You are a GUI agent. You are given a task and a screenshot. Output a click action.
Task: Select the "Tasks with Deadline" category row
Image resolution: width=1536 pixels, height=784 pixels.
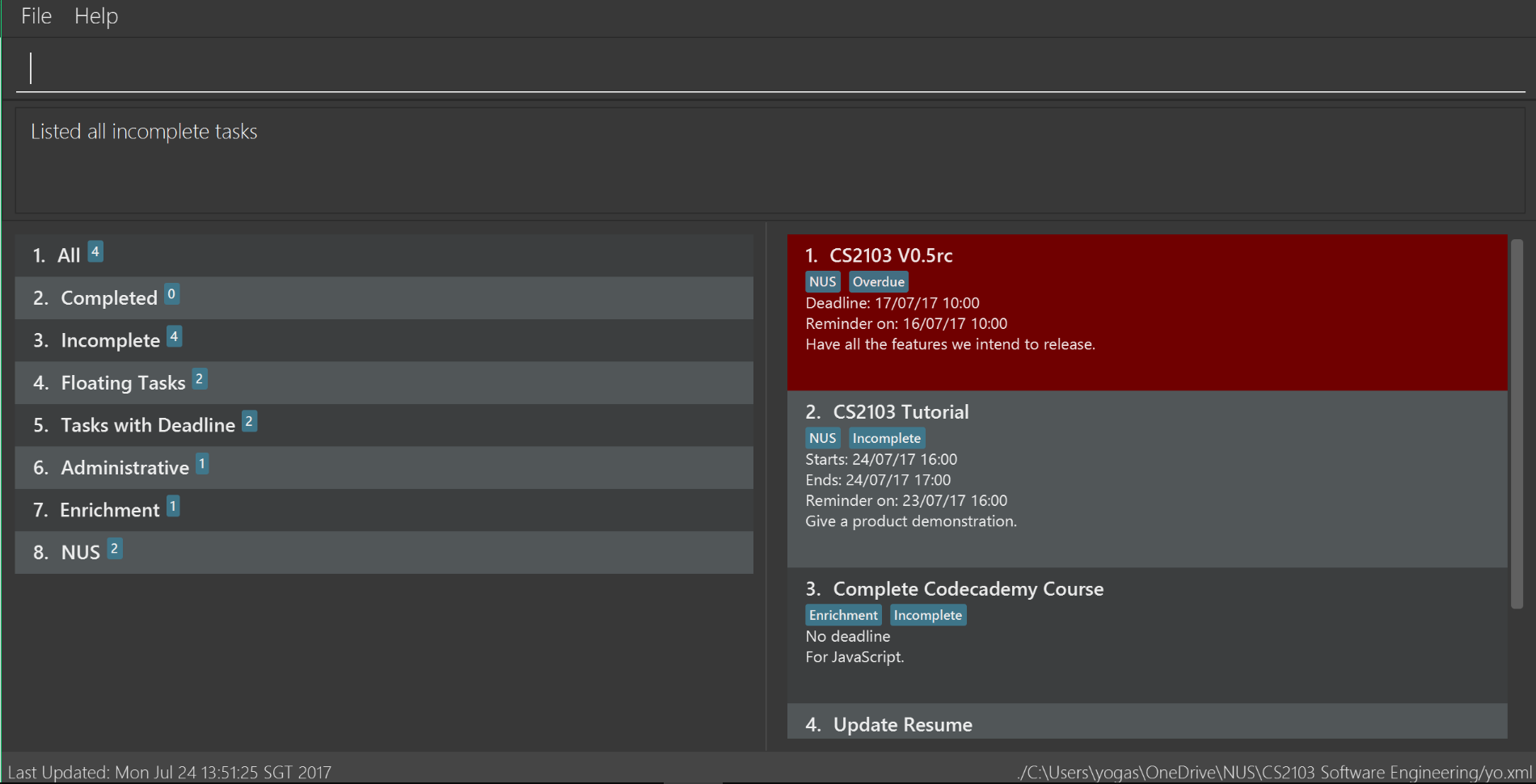click(x=384, y=425)
